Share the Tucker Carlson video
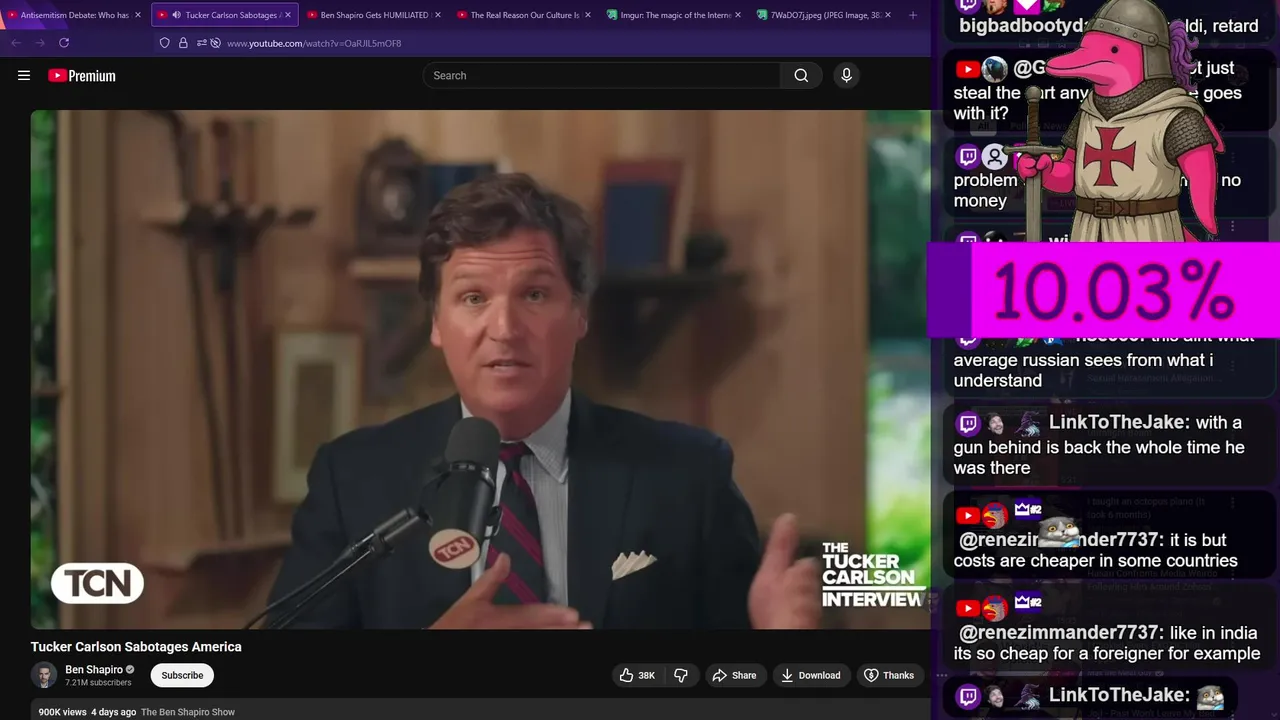 (x=734, y=675)
